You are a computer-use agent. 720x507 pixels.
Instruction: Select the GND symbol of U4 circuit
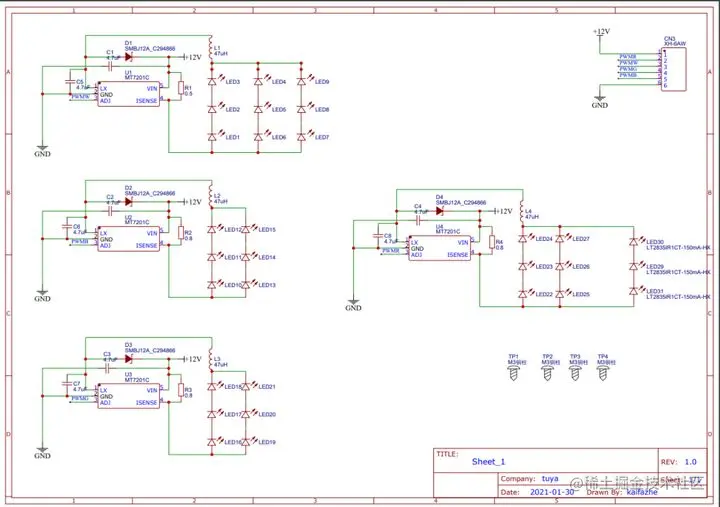[x=353, y=304]
